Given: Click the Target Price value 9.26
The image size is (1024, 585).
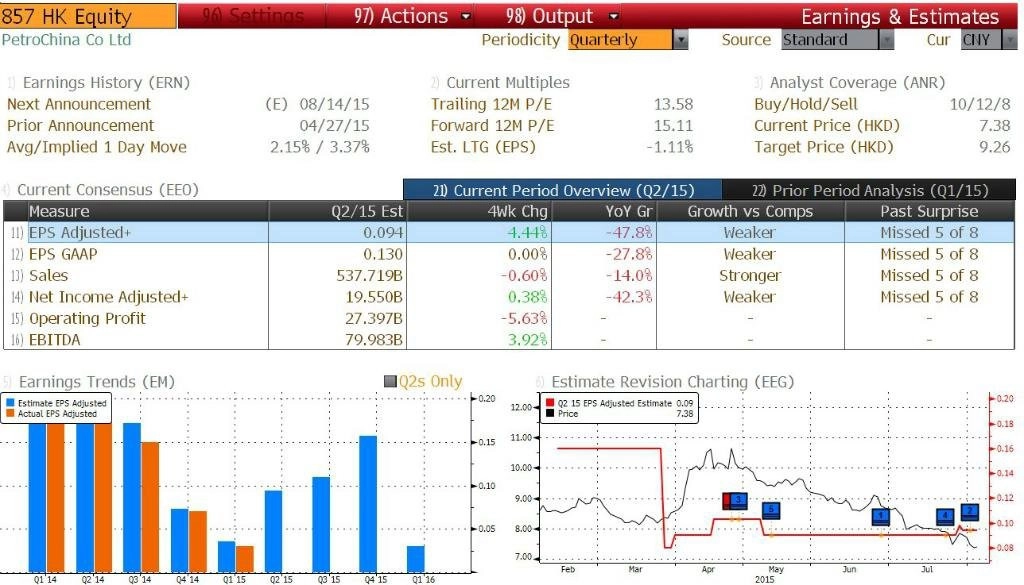Looking at the screenshot, I should tap(995, 148).
